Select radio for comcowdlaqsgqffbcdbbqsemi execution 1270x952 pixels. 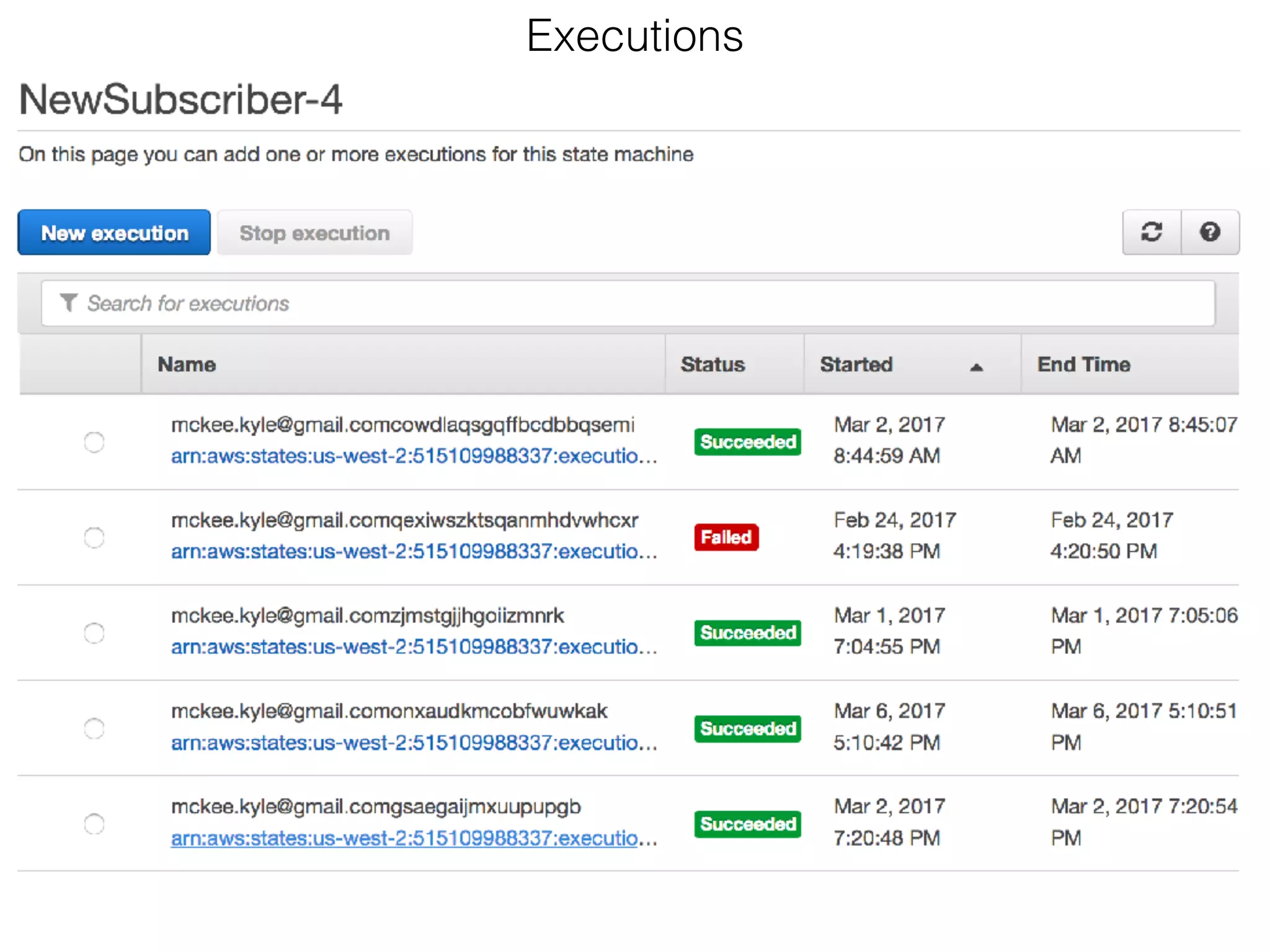coord(94,442)
